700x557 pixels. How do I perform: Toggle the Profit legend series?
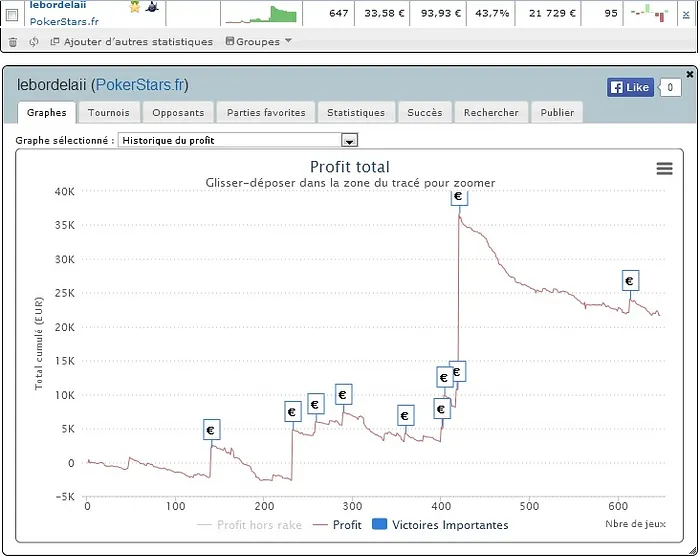(336, 525)
